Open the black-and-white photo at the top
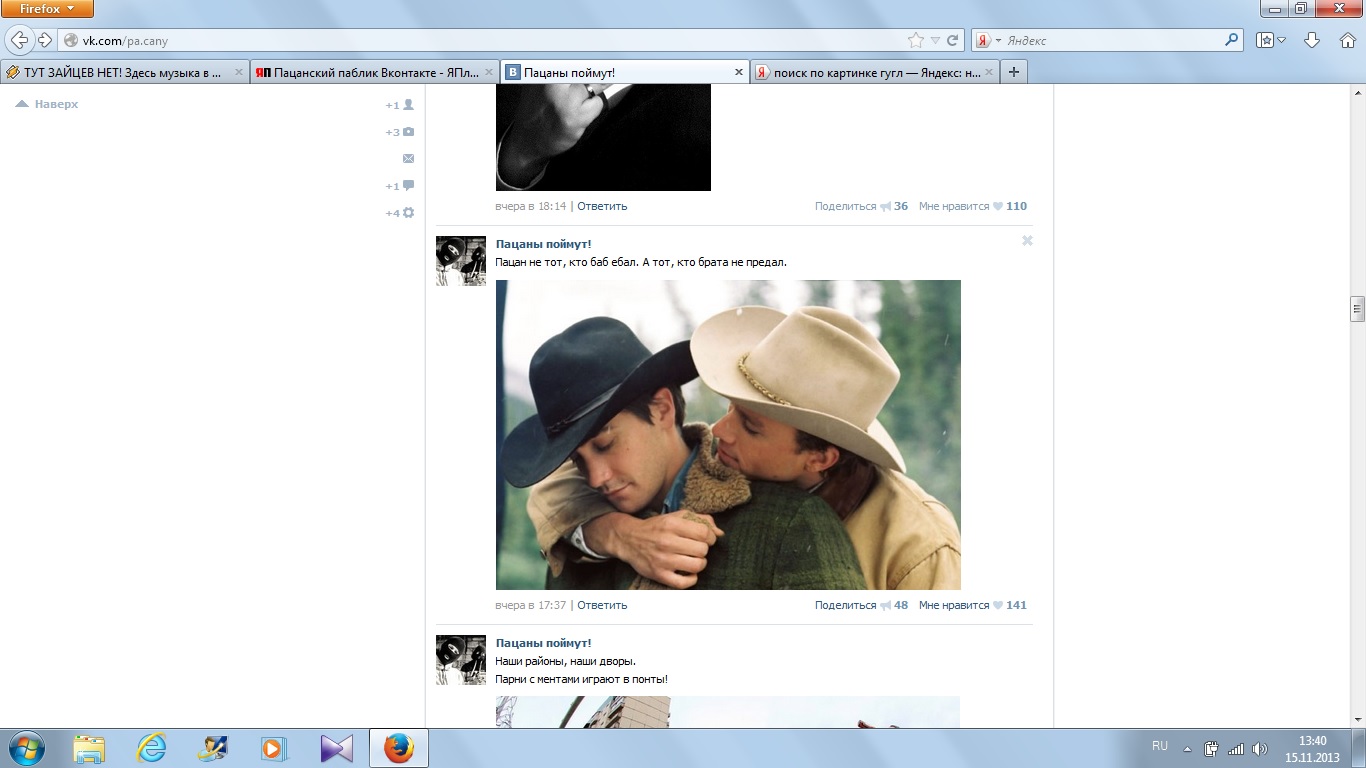 (x=603, y=137)
